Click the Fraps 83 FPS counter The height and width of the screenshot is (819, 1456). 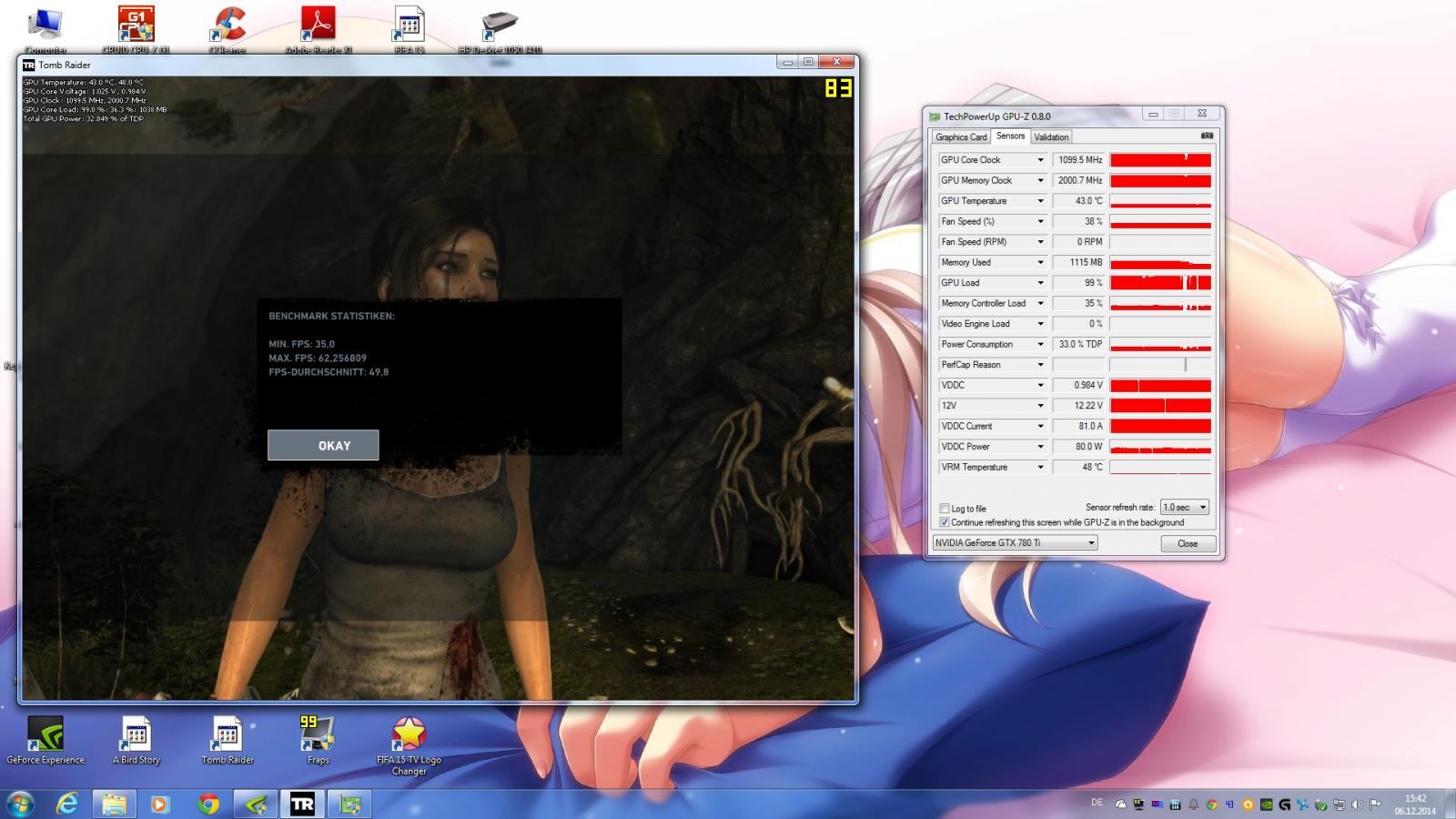(x=838, y=88)
